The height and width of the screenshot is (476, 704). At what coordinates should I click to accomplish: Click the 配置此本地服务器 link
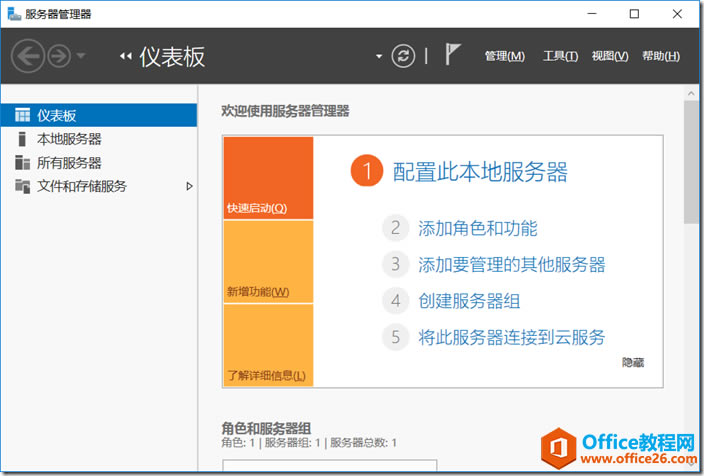480,172
